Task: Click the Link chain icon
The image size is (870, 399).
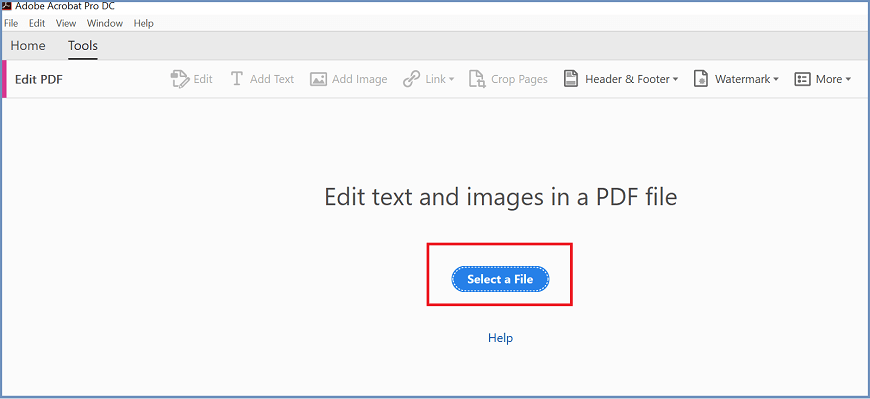Action: point(411,79)
